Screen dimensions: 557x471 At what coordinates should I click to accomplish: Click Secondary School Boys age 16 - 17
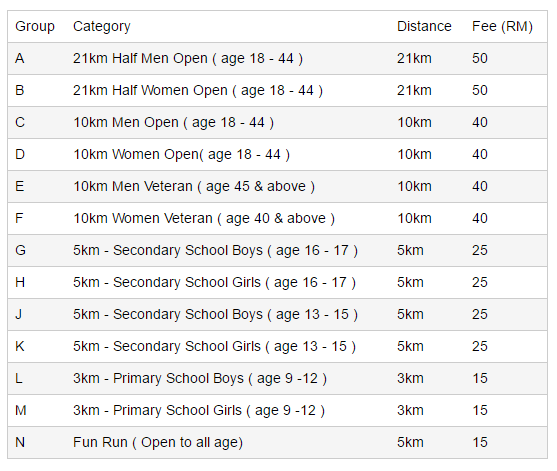[x=215, y=250]
